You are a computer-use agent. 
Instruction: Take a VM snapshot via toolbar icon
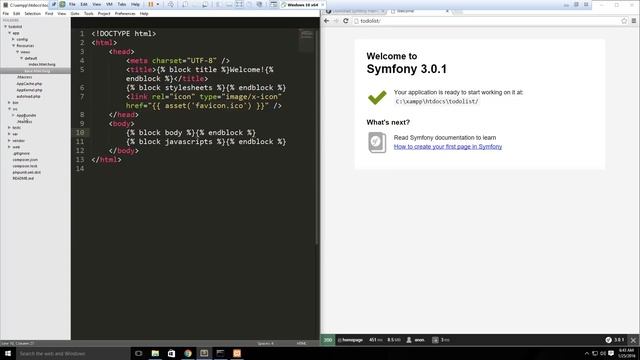185,4
